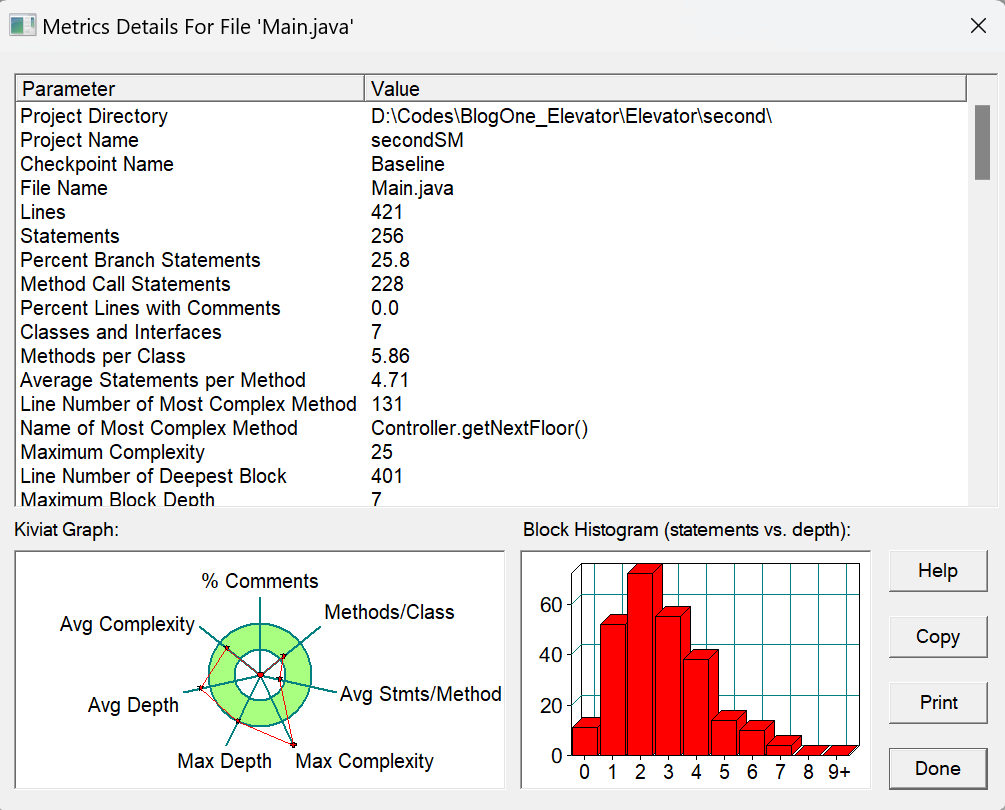Click the Value column header

(x=665, y=88)
